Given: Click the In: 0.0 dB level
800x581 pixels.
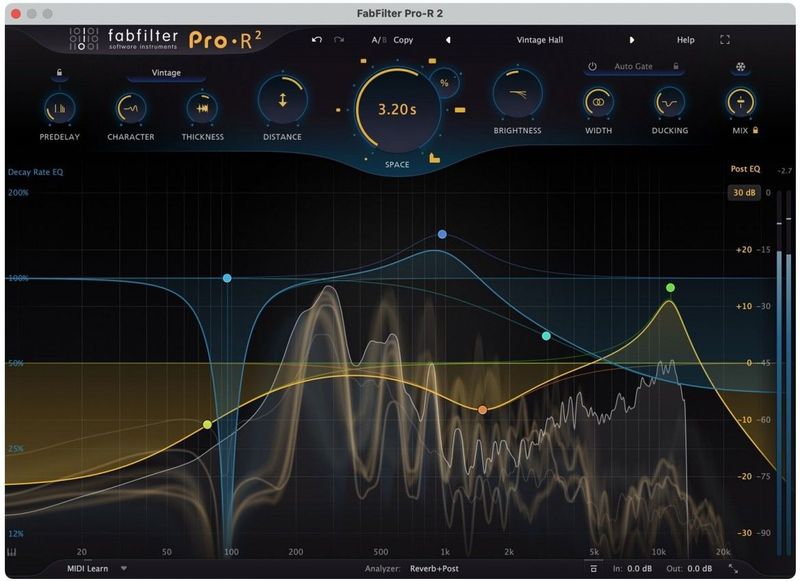Looking at the screenshot, I should point(632,568).
